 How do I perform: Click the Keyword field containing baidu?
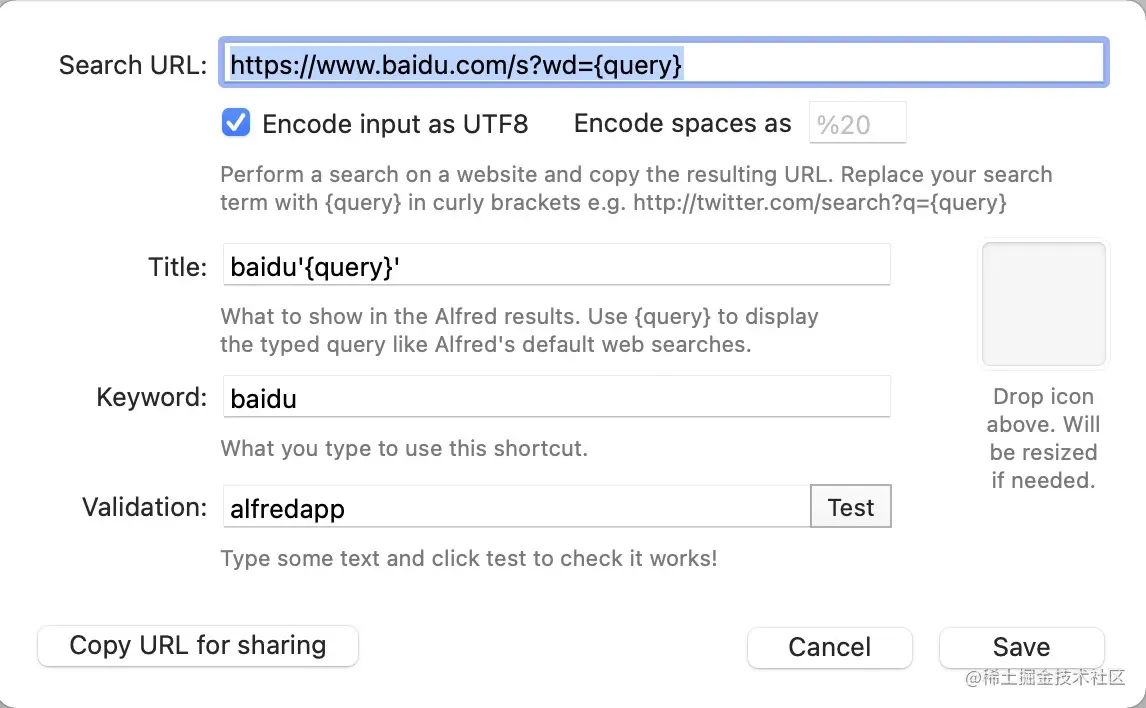555,398
